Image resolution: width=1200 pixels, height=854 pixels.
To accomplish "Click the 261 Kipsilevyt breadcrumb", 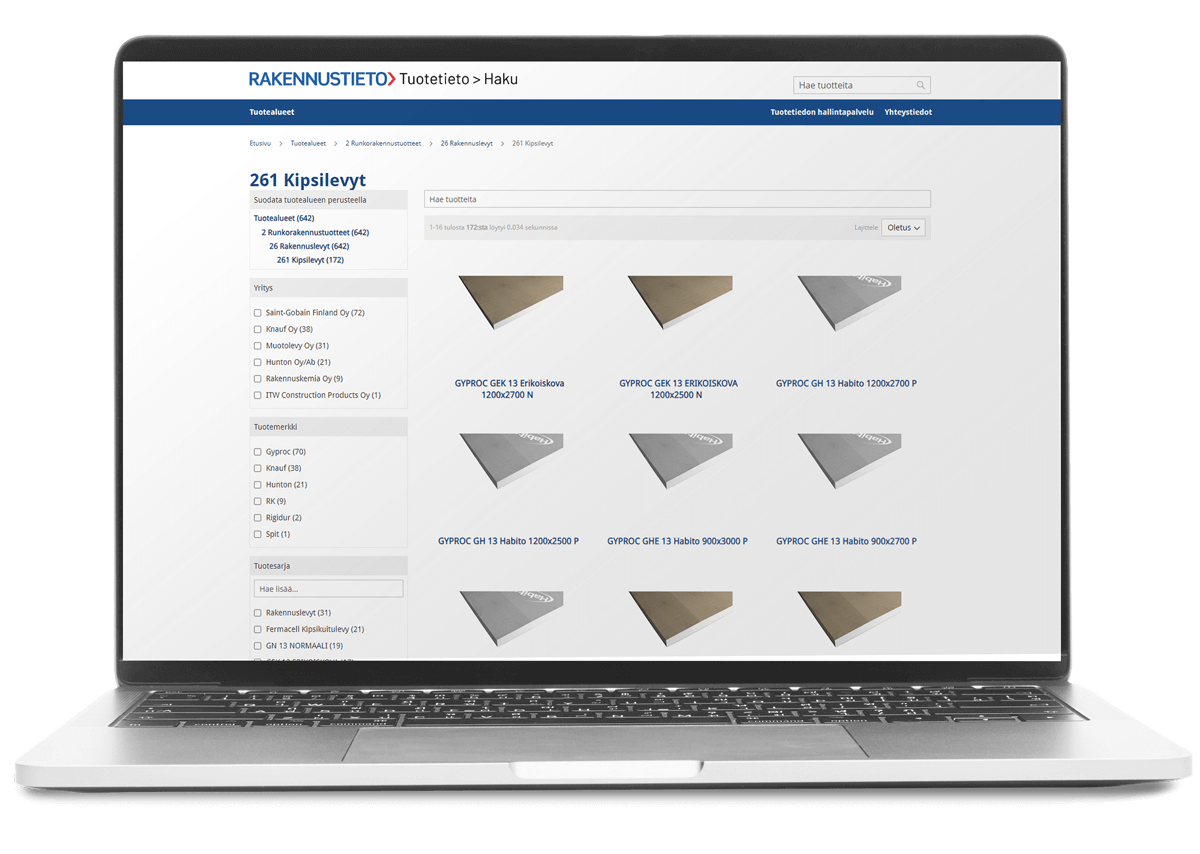I will point(532,143).
